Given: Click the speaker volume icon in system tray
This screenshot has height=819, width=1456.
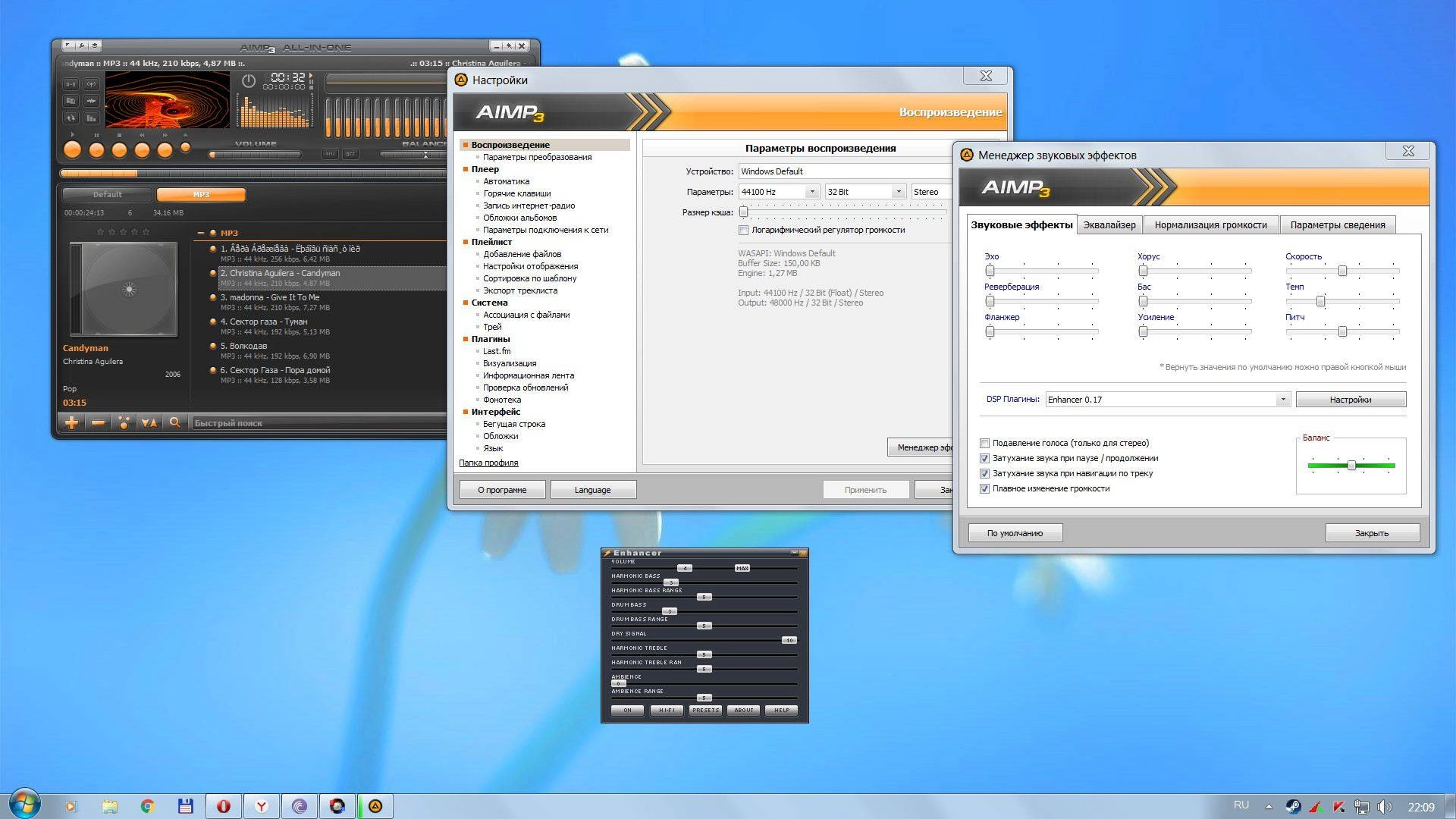Looking at the screenshot, I should click(x=1385, y=807).
